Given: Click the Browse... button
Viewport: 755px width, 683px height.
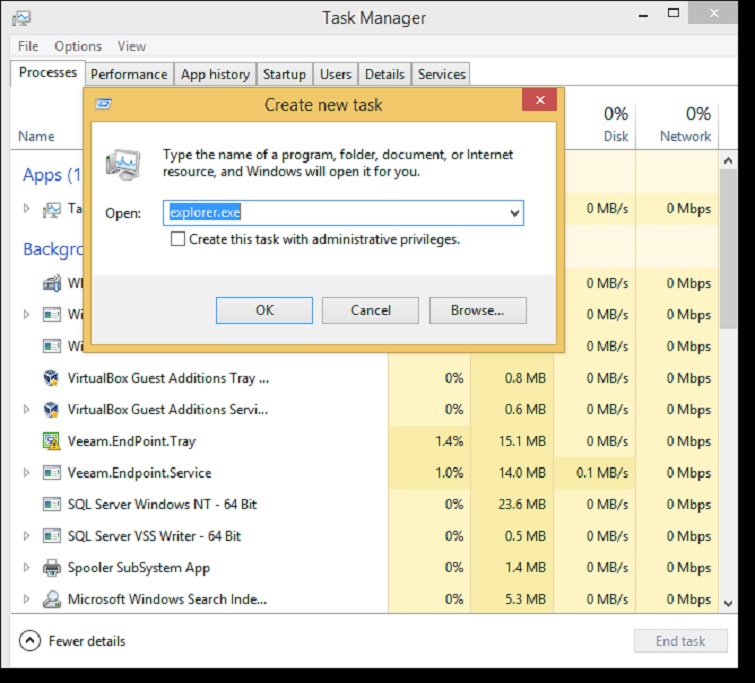Looking at the screenshot, I should pyautogui.click(x=477, y=310).
